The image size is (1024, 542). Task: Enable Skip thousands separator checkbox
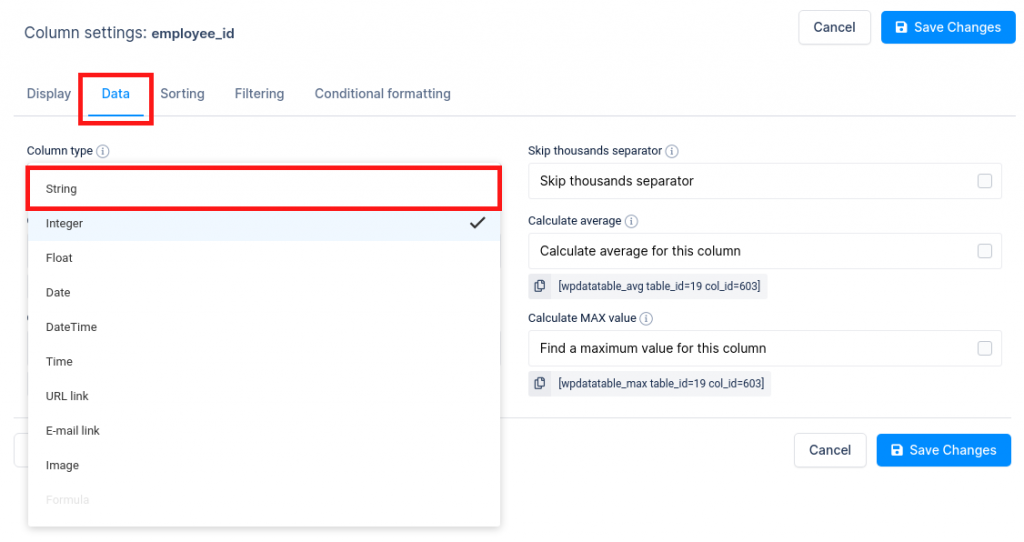(984, 181)
